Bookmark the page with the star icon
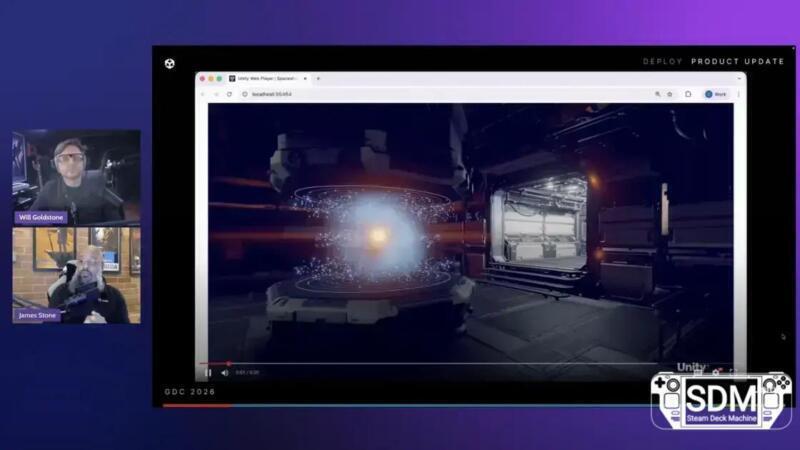This screenshot has width=800, height=450. click(x=670, y=94)
